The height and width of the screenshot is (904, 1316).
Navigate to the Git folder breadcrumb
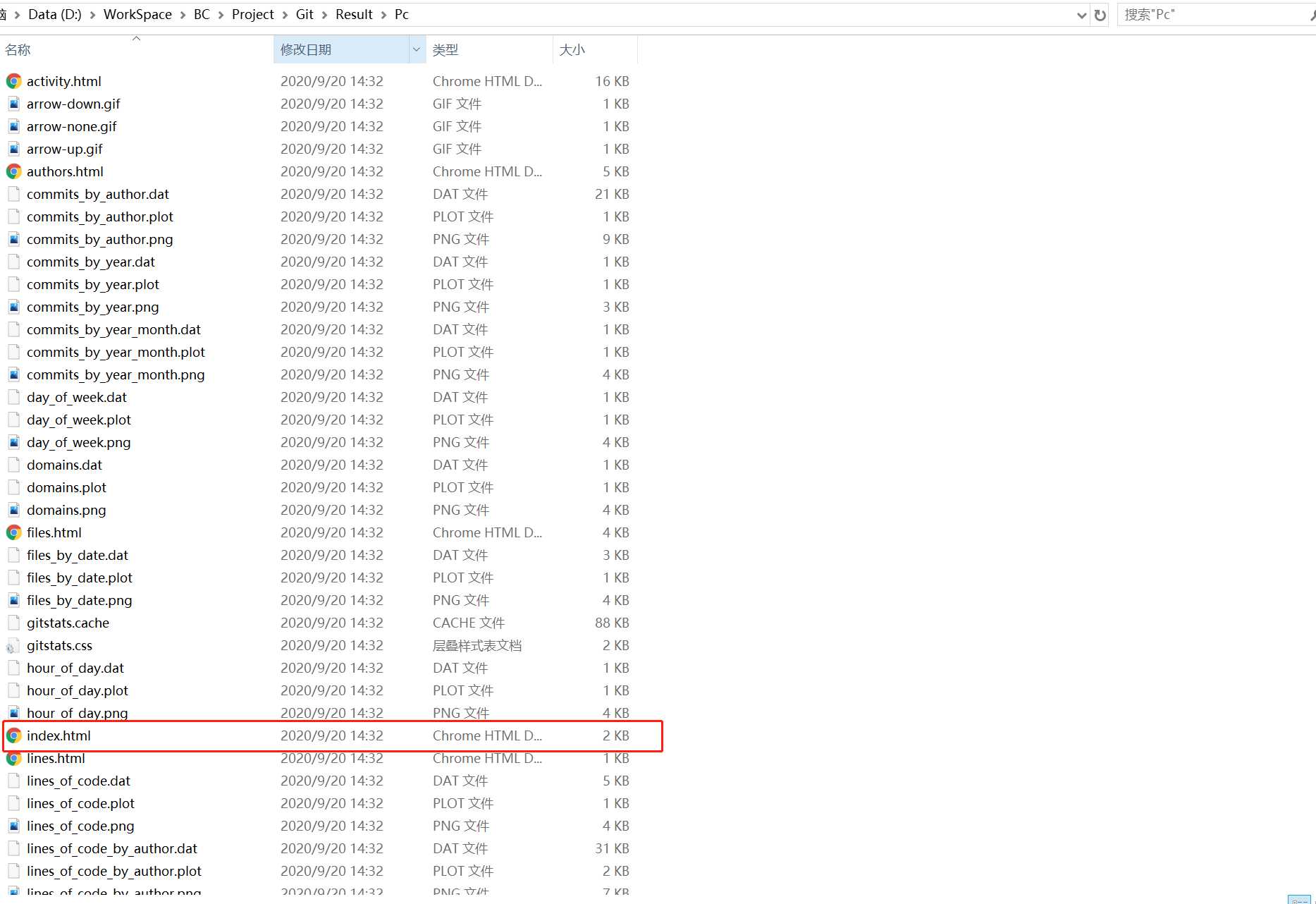point(305,15)
